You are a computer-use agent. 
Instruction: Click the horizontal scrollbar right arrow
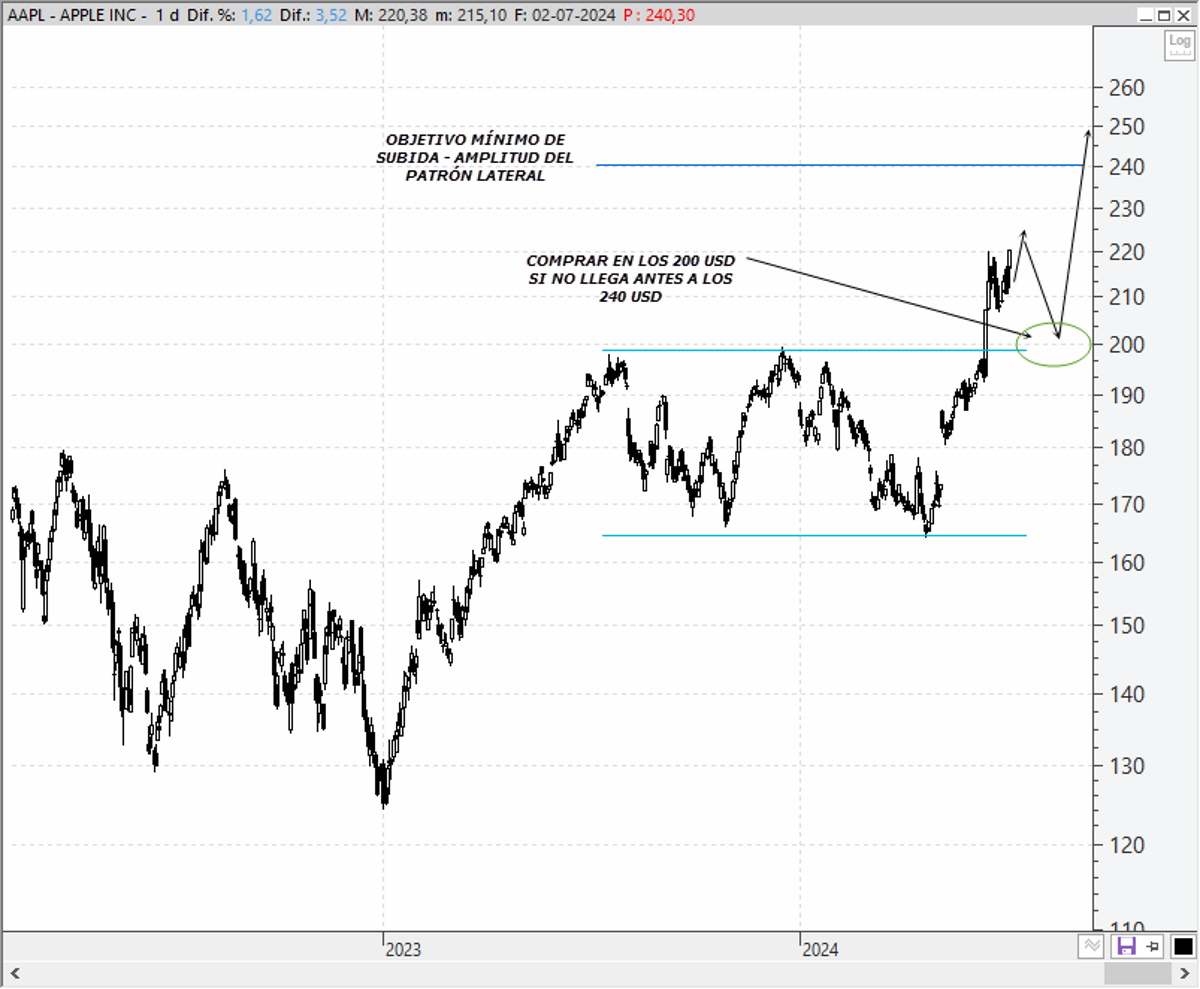[1183, 973]
